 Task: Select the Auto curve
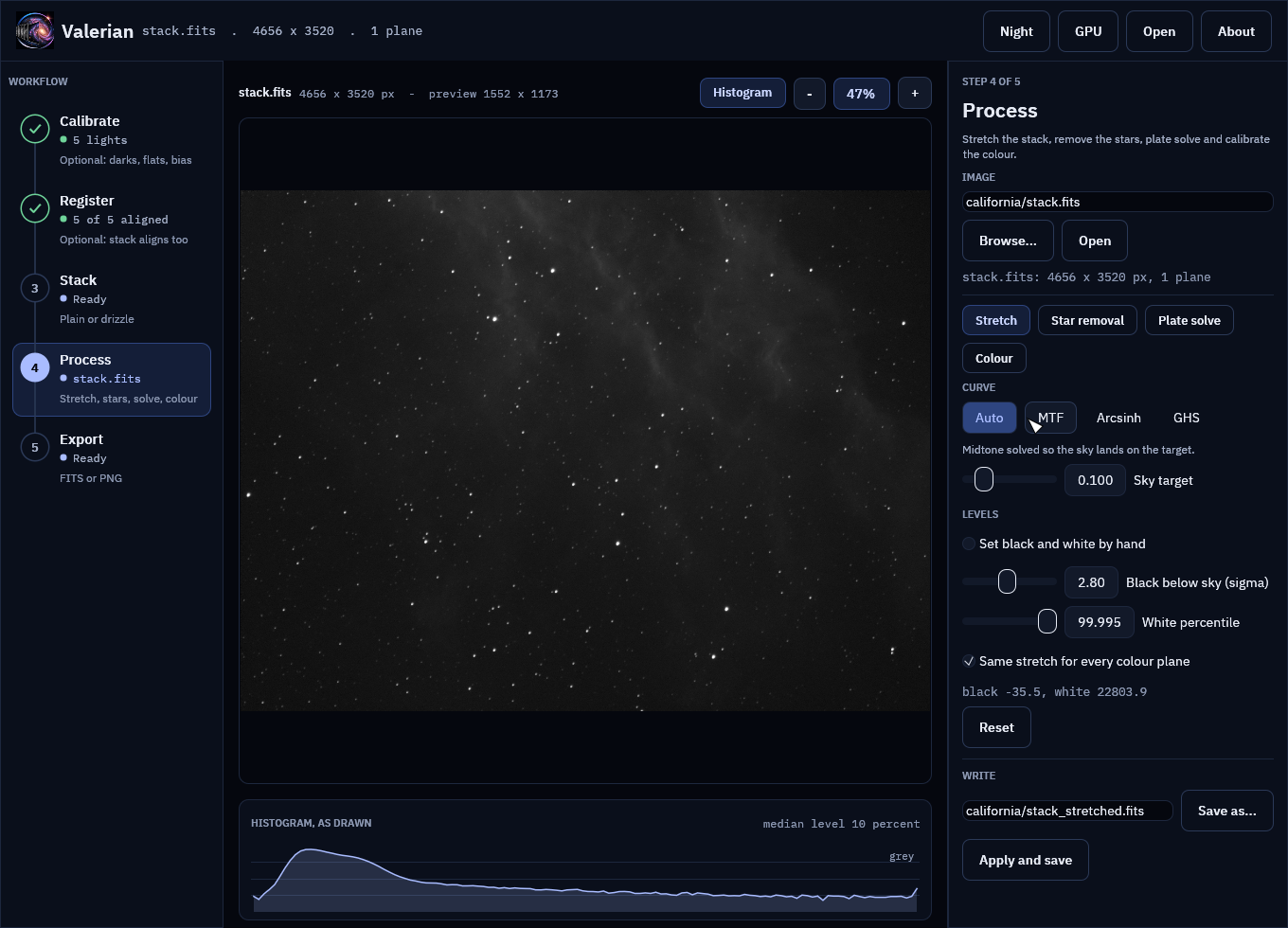pyautogui.click(x=990, y=418)
